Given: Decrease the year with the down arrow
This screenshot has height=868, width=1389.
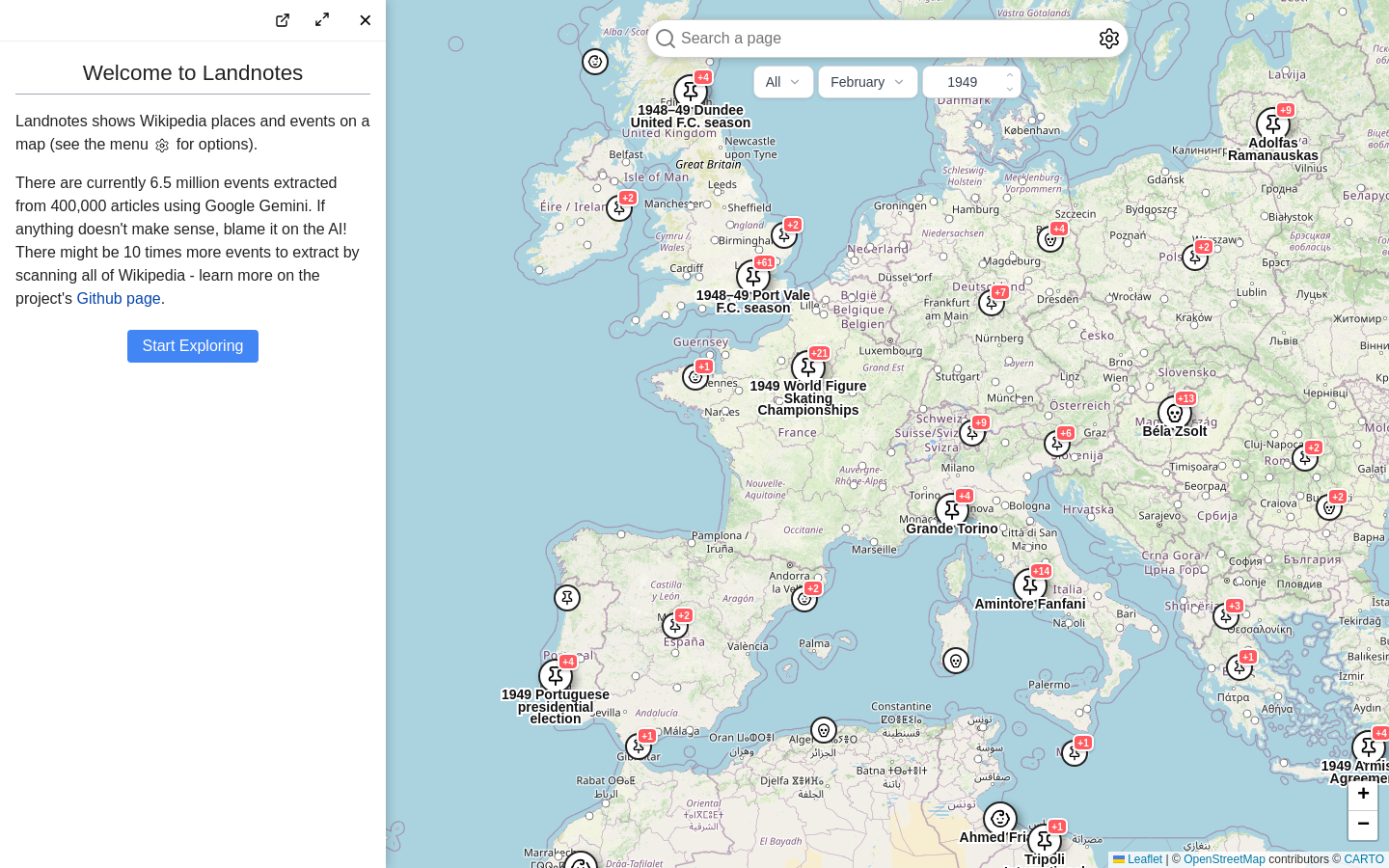Looking at the screenshot, I should coord(1010,90).
